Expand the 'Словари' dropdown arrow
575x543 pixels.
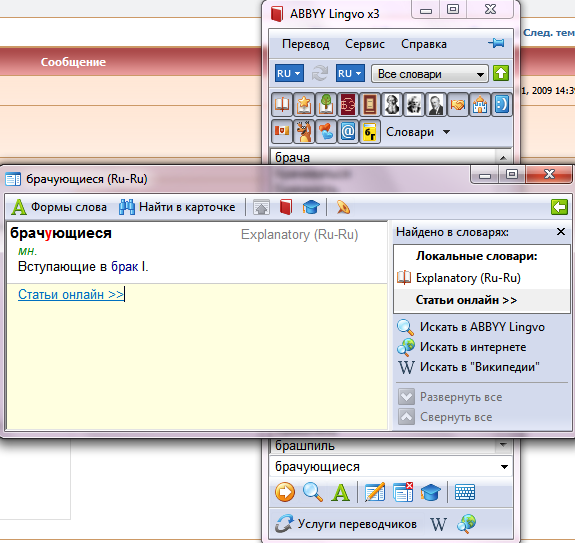(x=446, y=132)
